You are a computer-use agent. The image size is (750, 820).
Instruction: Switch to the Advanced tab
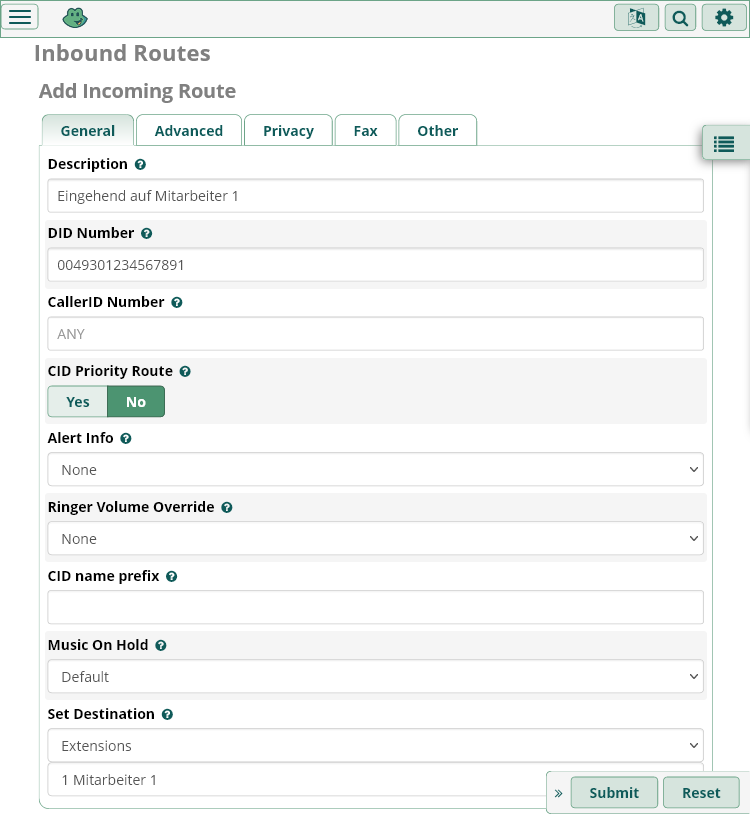[189, 131]
